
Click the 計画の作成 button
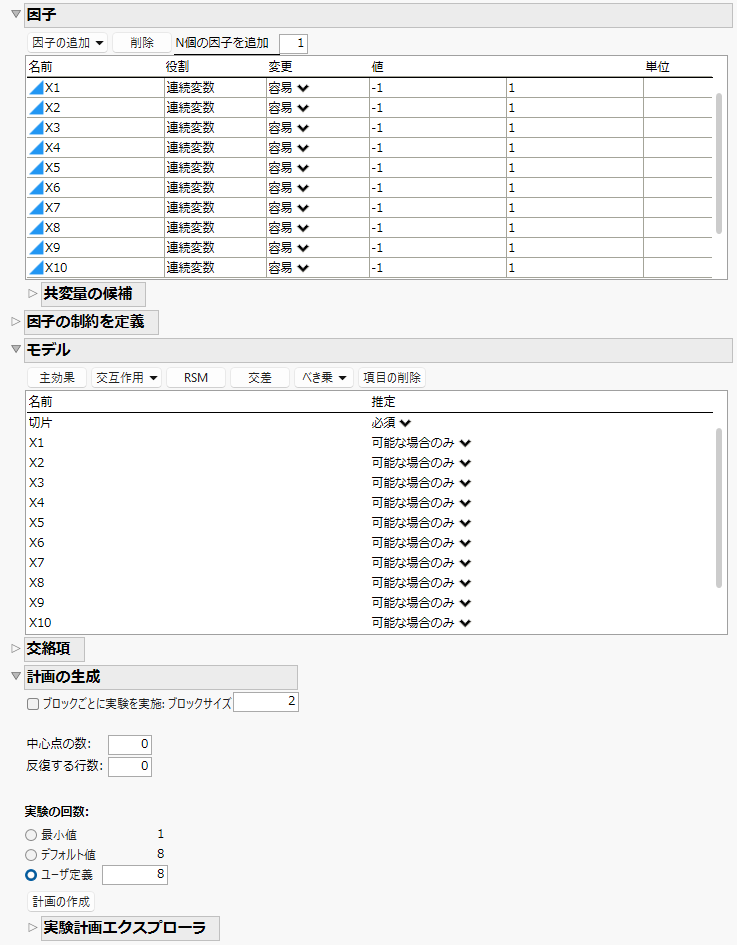point(61,902)
